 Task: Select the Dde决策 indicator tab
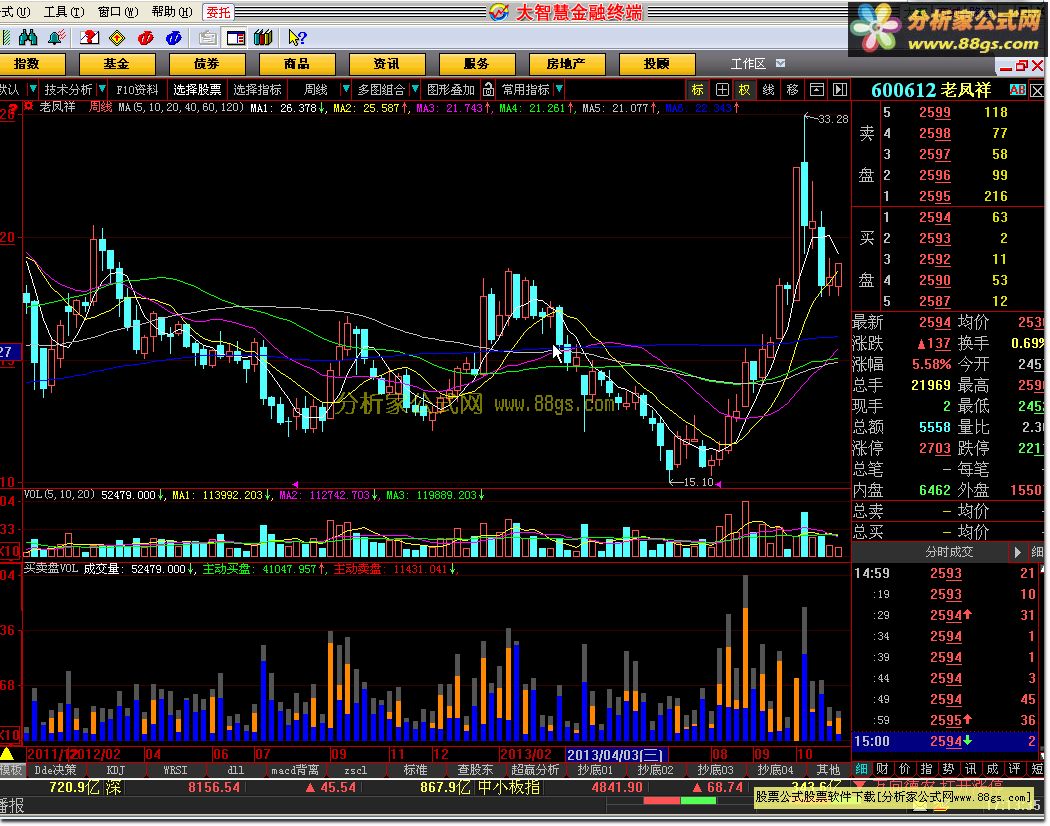pos(56,770)
